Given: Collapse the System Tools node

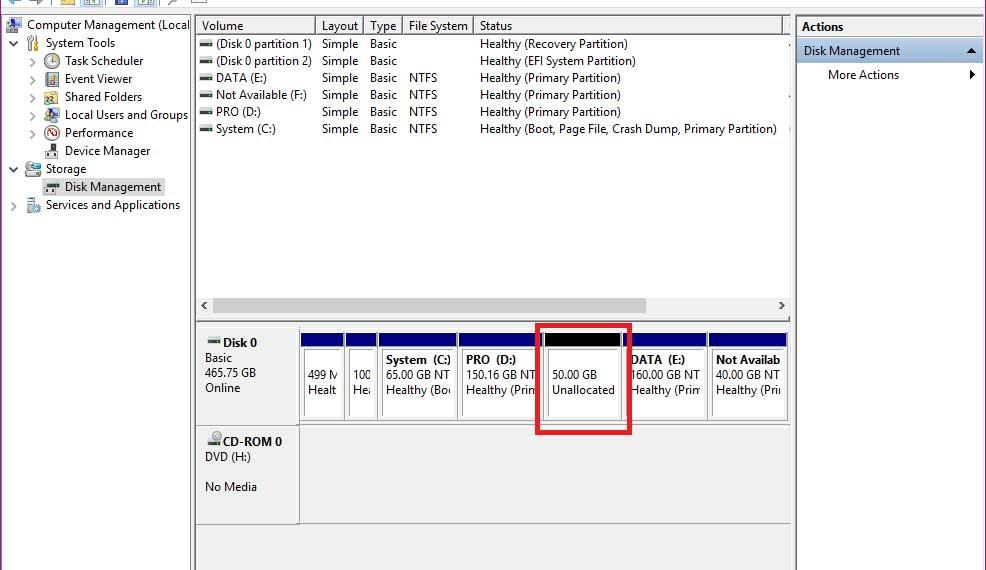Looking at the screenshot, I should (x=13, y=43).
